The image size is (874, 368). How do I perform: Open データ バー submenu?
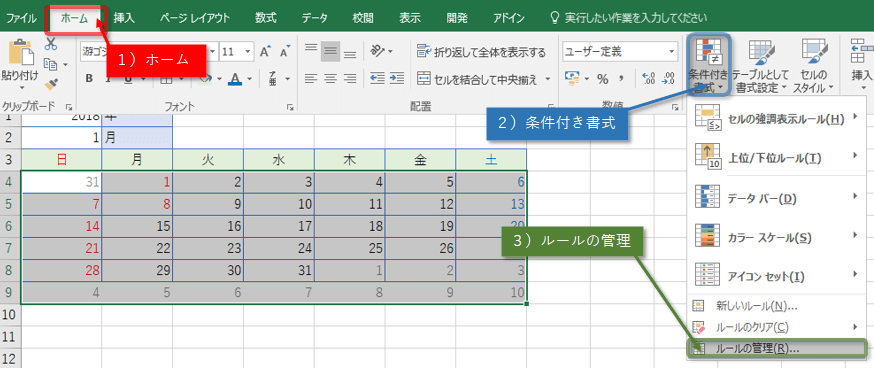click(776, 198)
